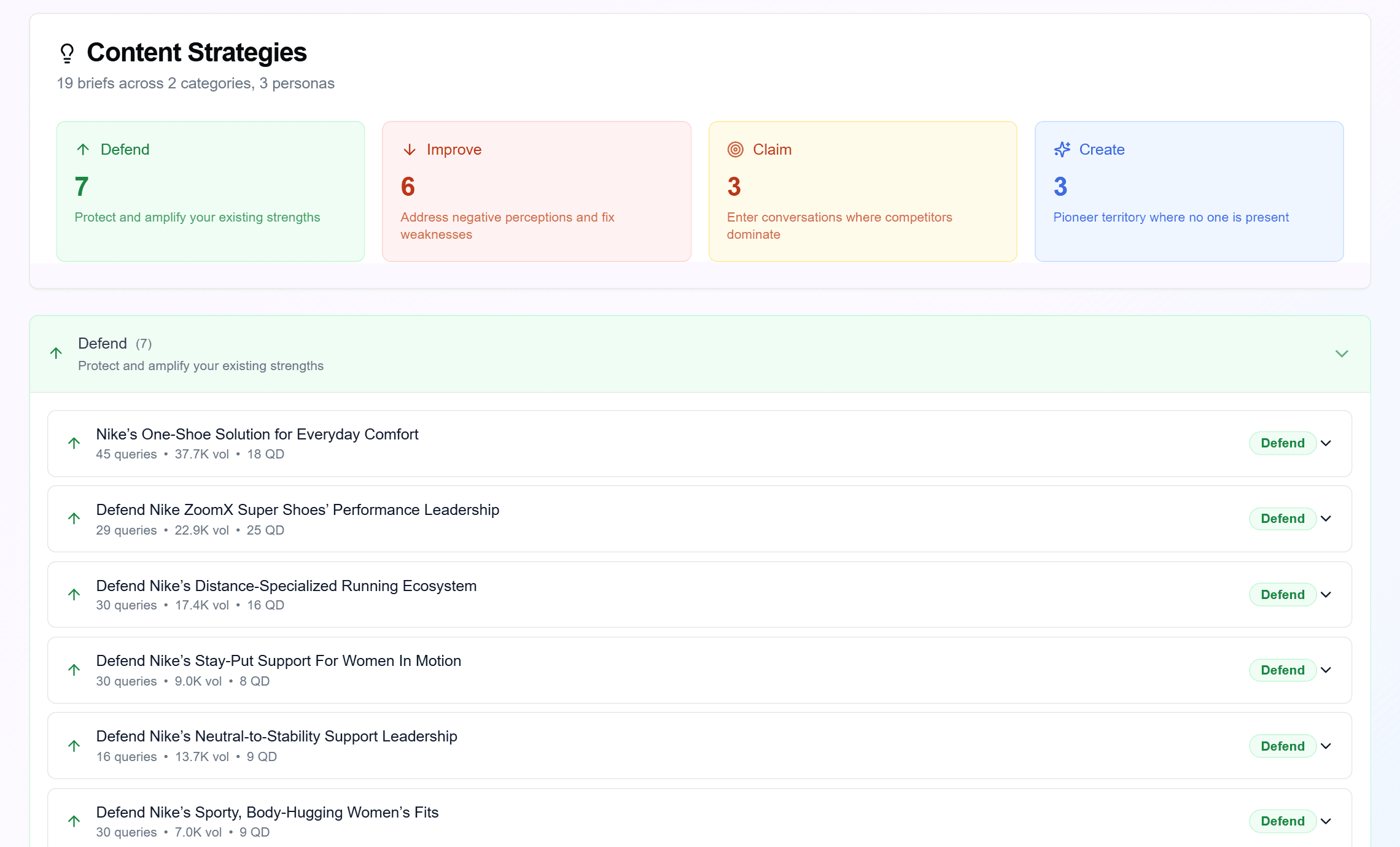
Task: Click the green arrow in Defend section header
Action: tap(56, 354)
